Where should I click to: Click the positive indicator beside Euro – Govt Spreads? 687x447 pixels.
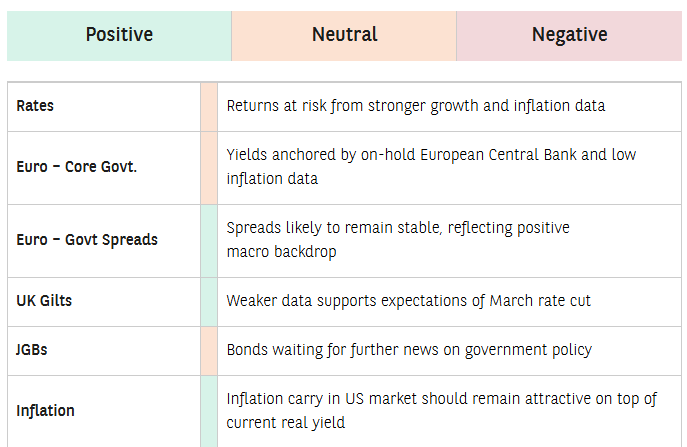209,241
